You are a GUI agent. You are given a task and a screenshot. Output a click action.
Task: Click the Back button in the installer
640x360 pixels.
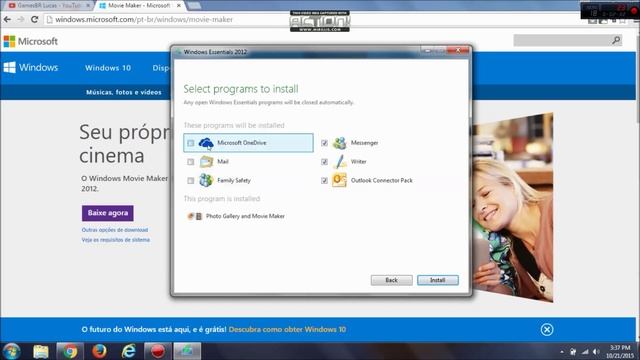pyautogui.click(x=391, y=280)
